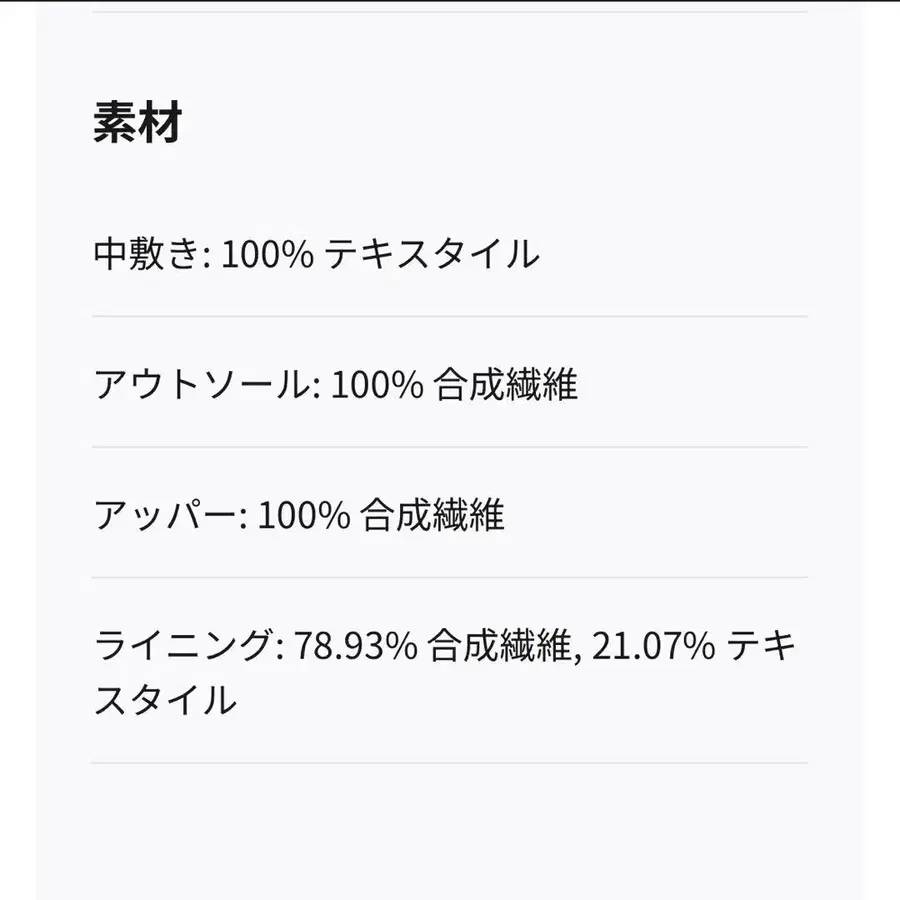Click the divider below the 中敷き row

click(449, 316)
